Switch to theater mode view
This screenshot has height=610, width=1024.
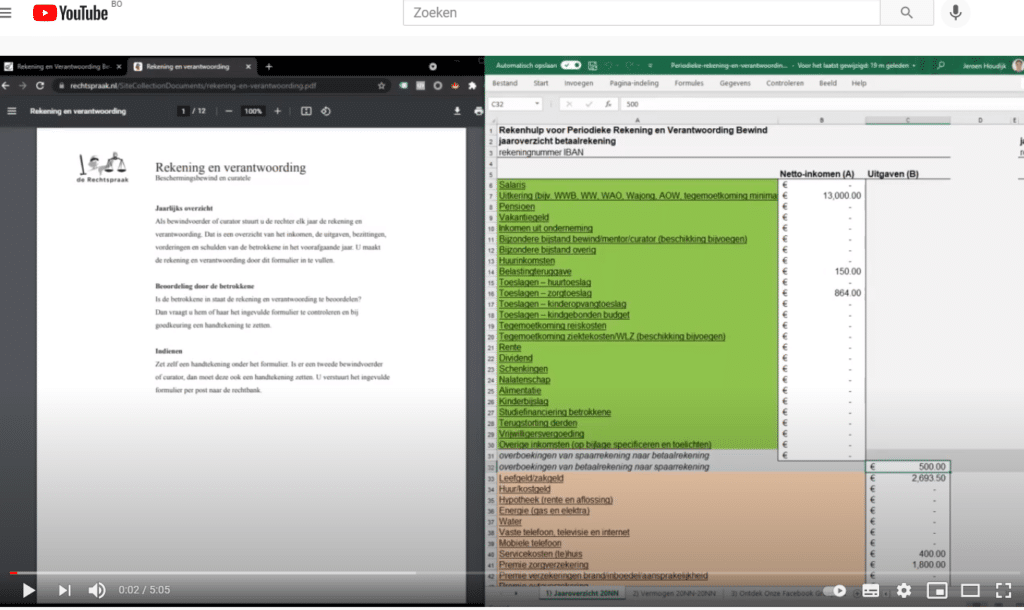970,590
